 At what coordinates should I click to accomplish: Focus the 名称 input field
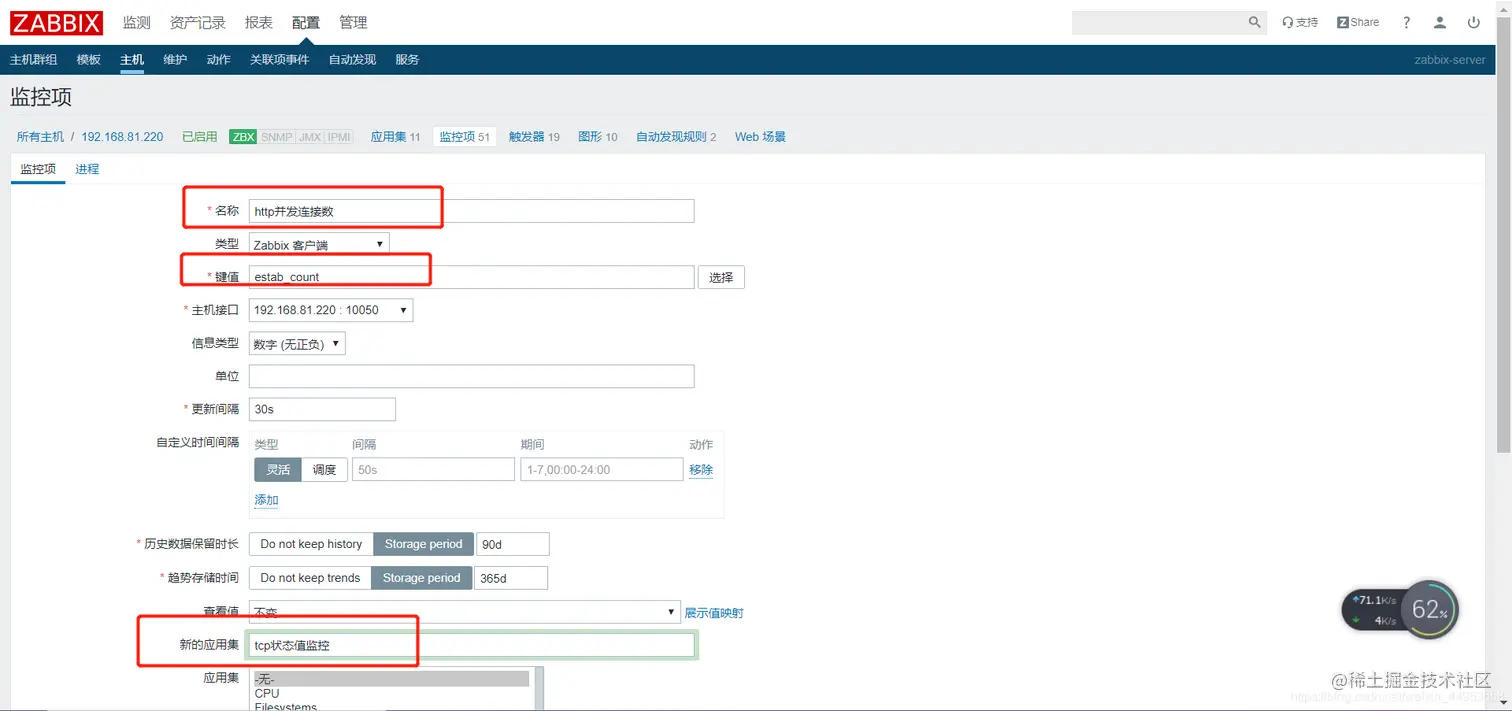(x=471, y=211)
